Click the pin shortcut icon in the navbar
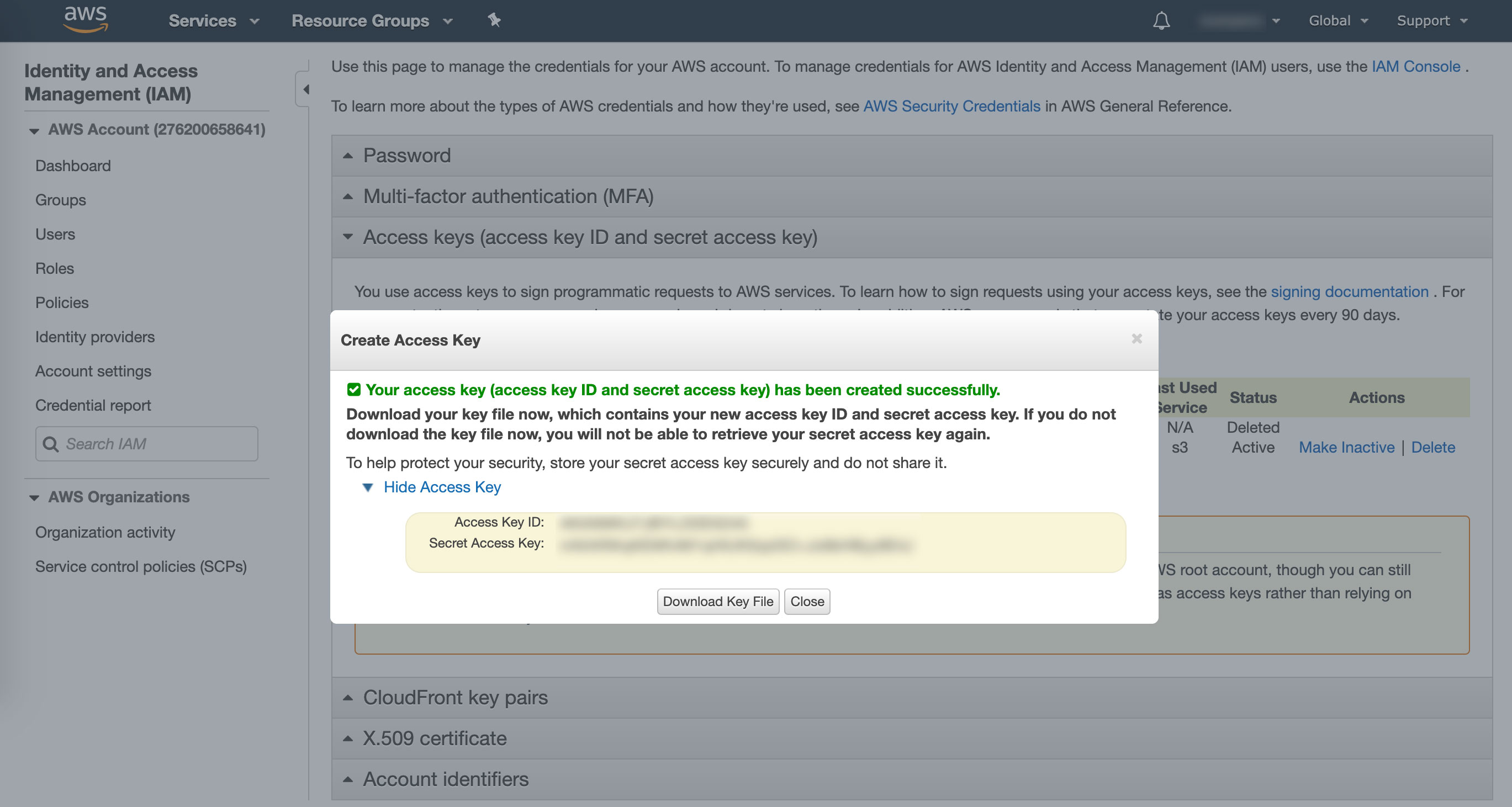 (x=494, y=20)
